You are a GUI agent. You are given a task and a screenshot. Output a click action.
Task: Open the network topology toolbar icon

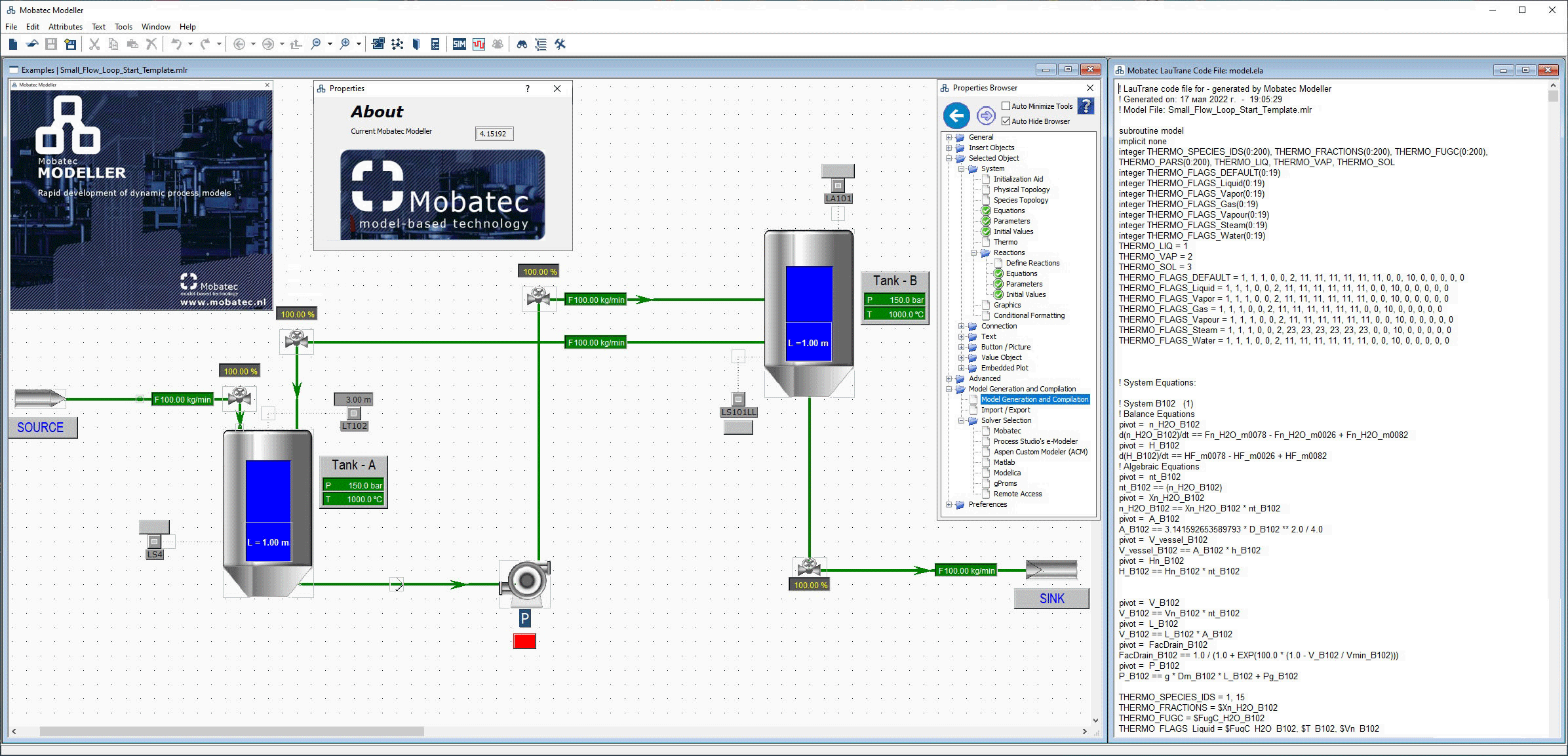click(397, 44)
